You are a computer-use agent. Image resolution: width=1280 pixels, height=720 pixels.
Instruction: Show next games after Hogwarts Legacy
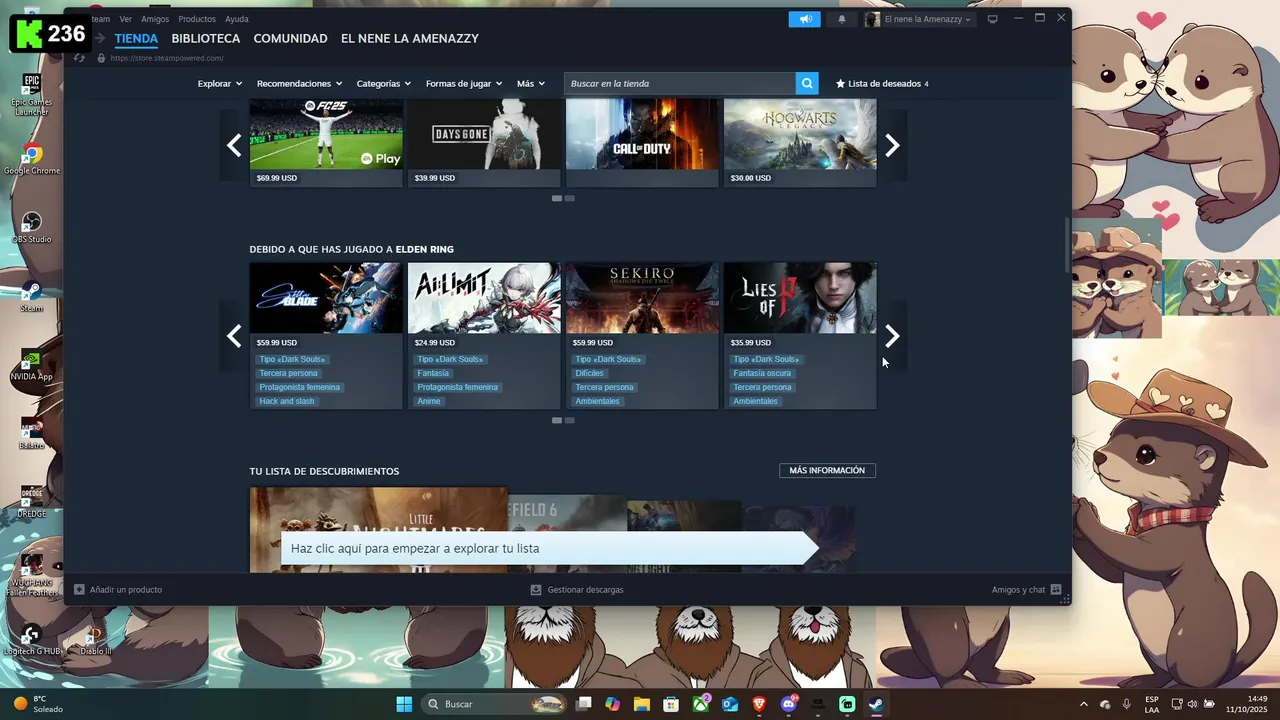[892, 146]
